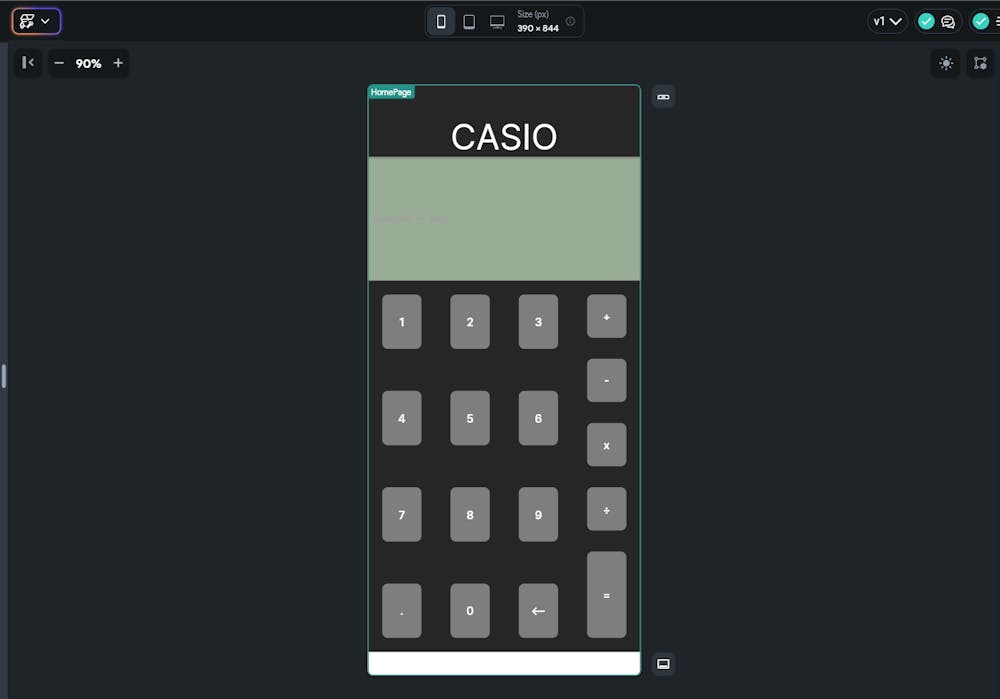Click the rightmost green checkmark icon

click(x=980, y=22)
